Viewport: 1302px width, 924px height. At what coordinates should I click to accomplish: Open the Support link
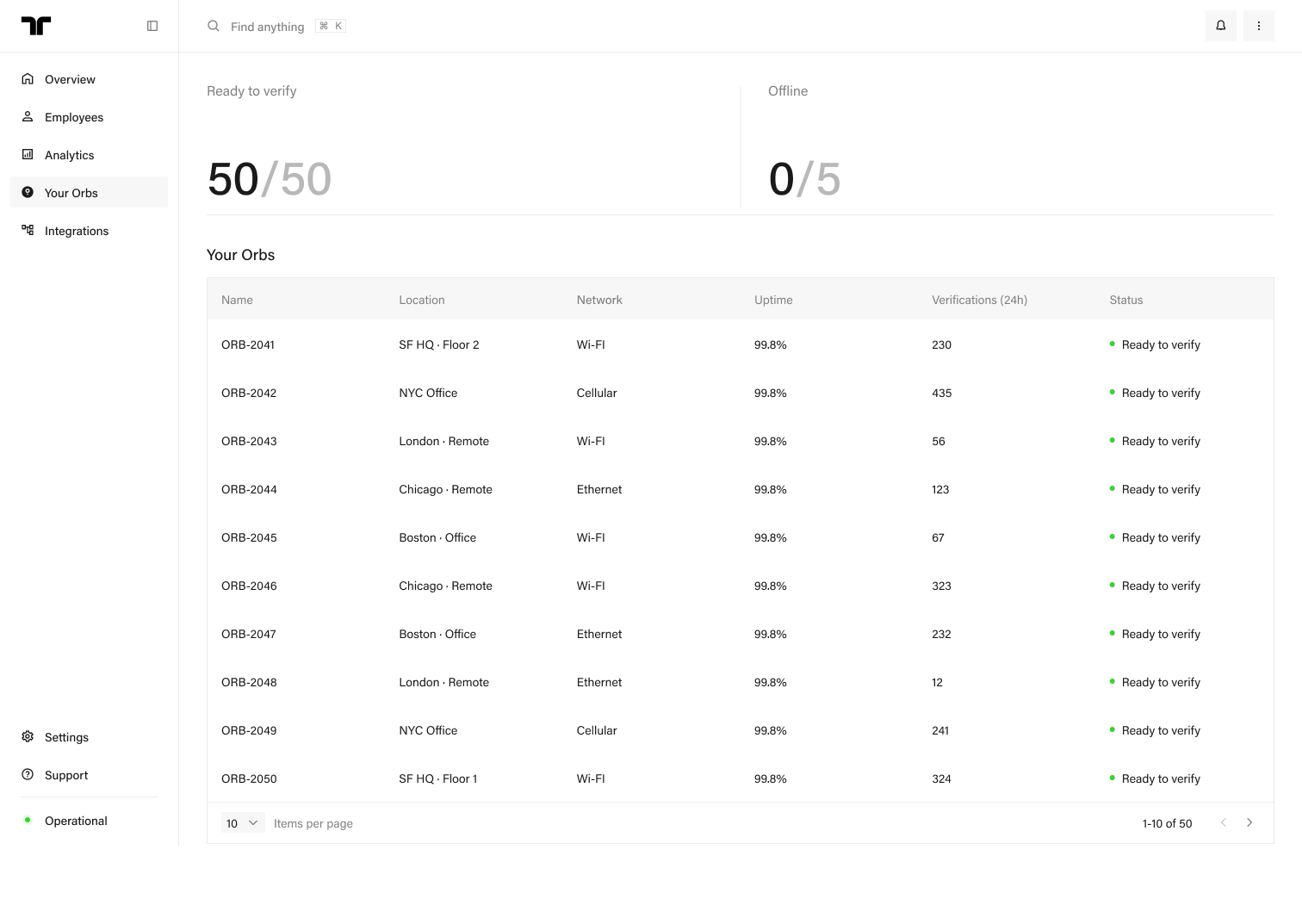pyautogui.click(x=90, y=775)
